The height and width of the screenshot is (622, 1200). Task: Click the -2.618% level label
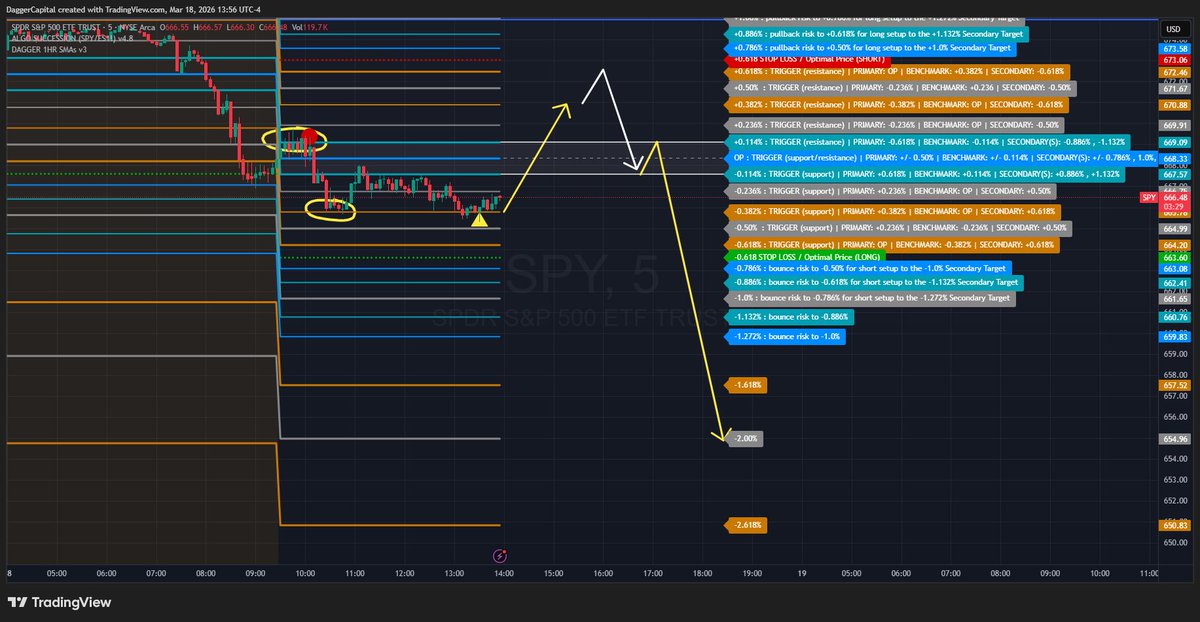747,525
